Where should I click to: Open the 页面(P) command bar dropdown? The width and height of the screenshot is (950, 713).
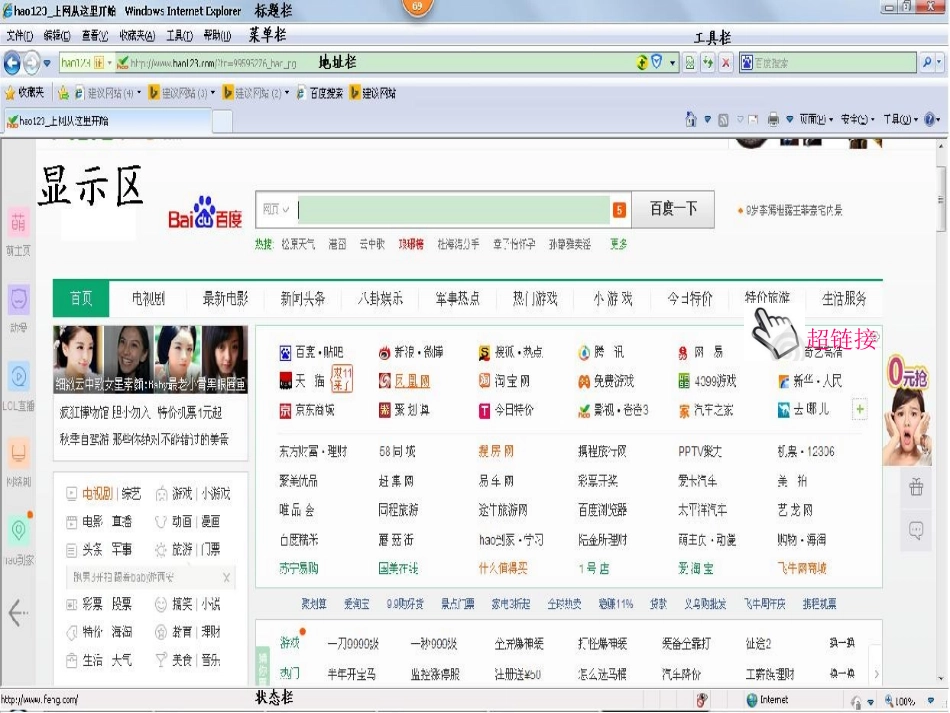pos(815,119)
